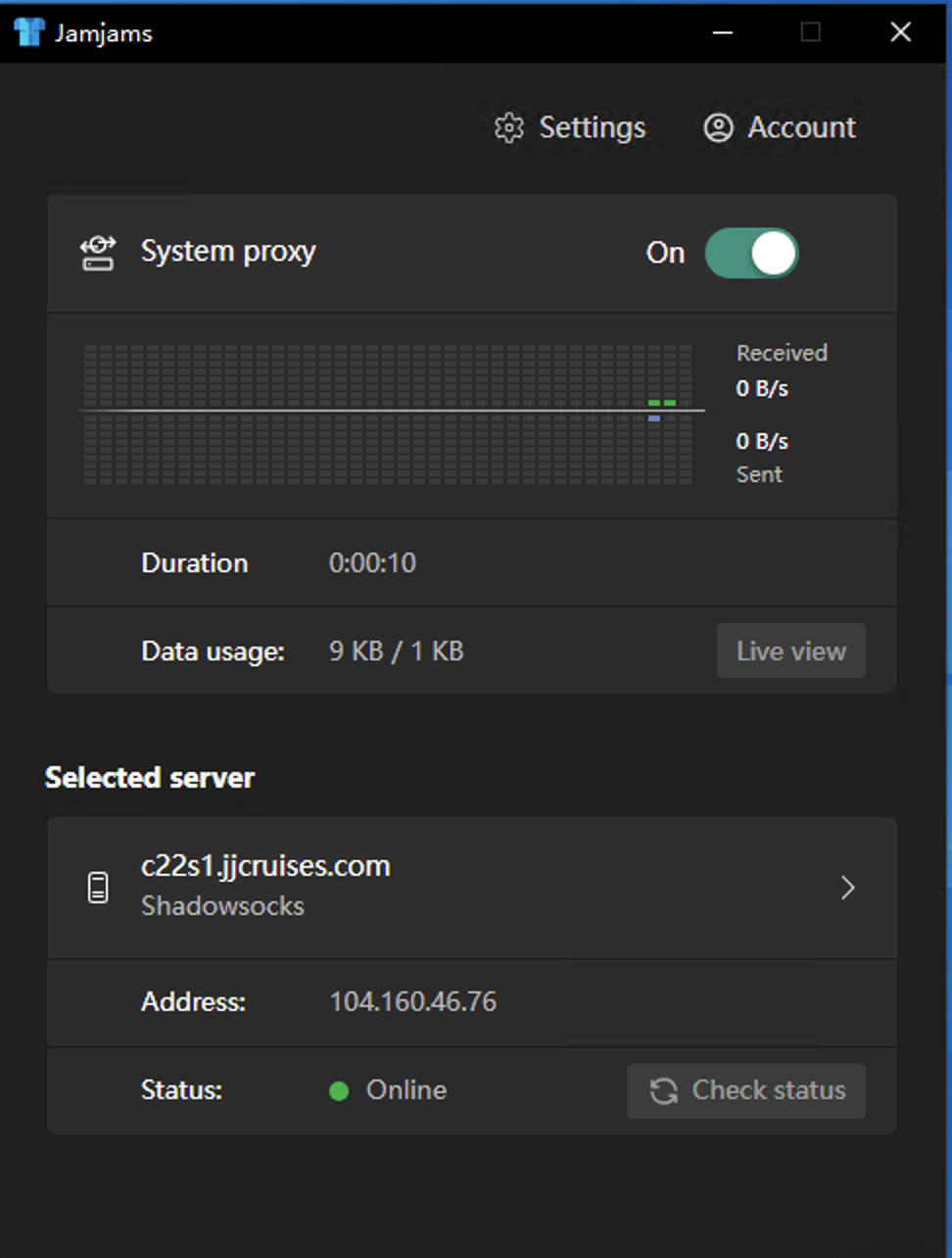The image size is (952, 1258).
Task: Click the green Online status dot
Action: pyautogui.click(x=339, y=1091)
